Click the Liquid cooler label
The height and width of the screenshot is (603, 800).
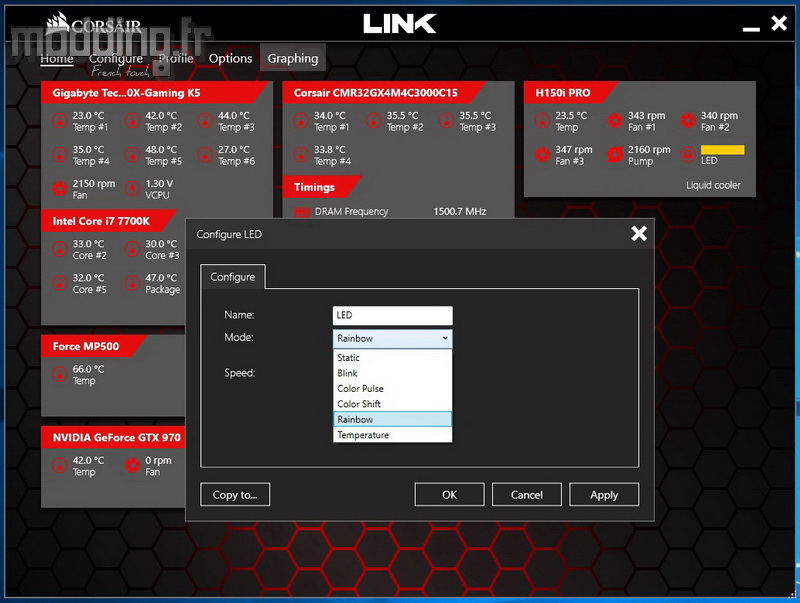click(x=713, y=185)
